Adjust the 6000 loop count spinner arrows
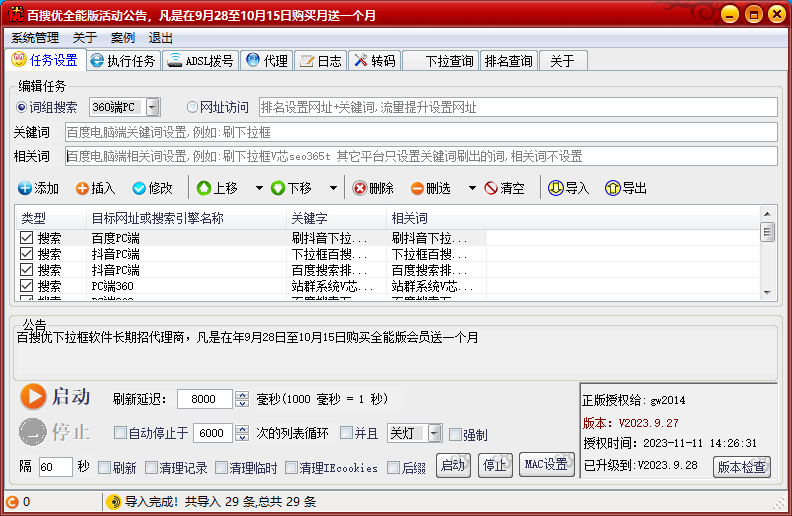This screenshot has width=792, height=516. (242, 433)
